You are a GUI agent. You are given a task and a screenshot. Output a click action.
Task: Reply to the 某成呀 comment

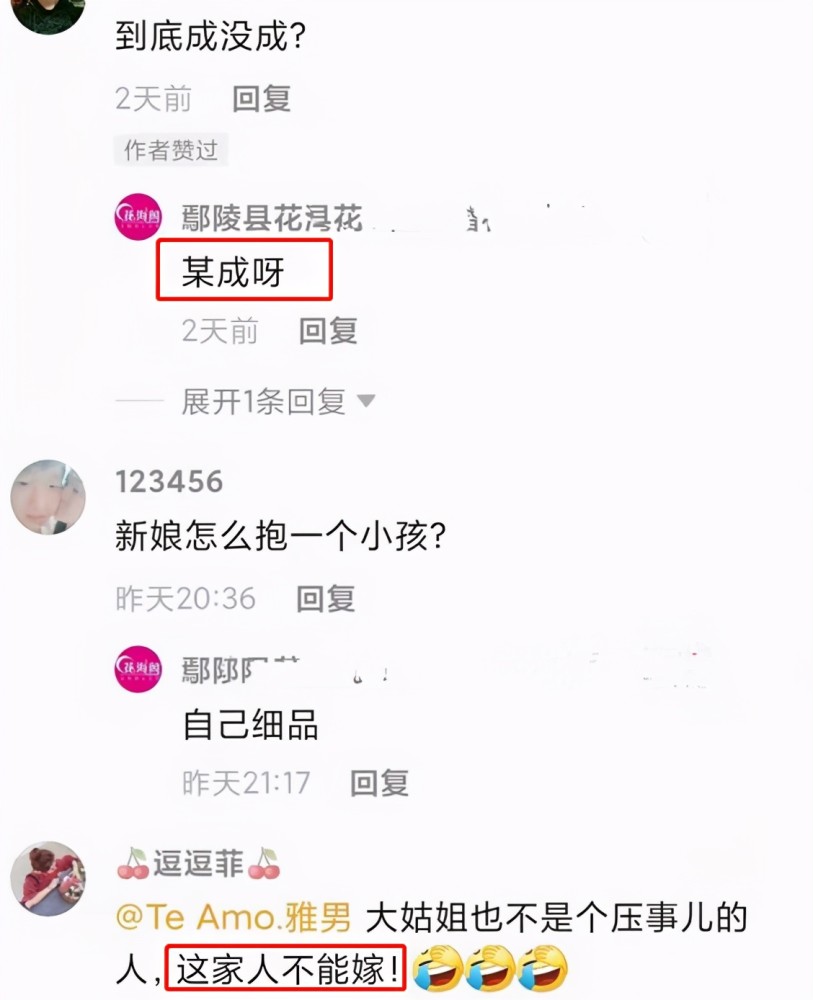(328, 331)
